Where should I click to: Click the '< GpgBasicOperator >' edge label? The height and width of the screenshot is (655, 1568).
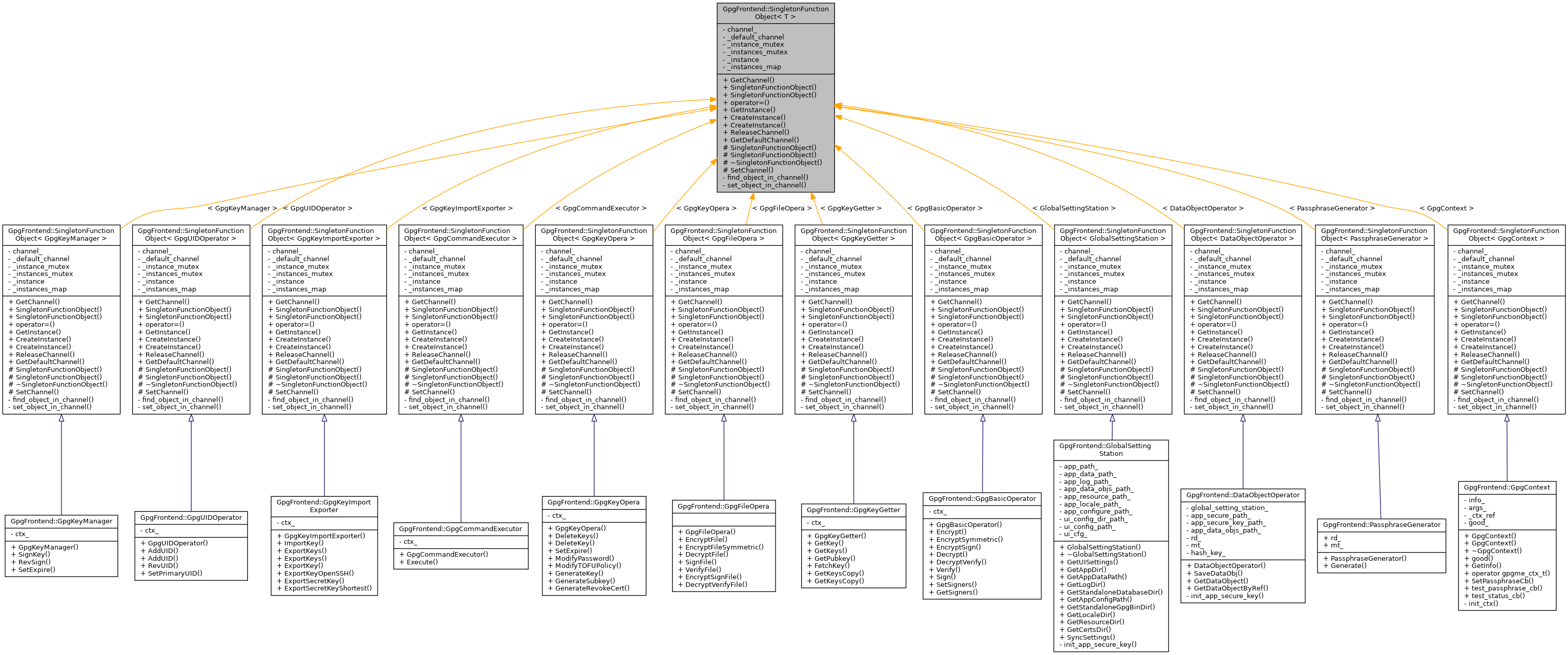point(945,208)
